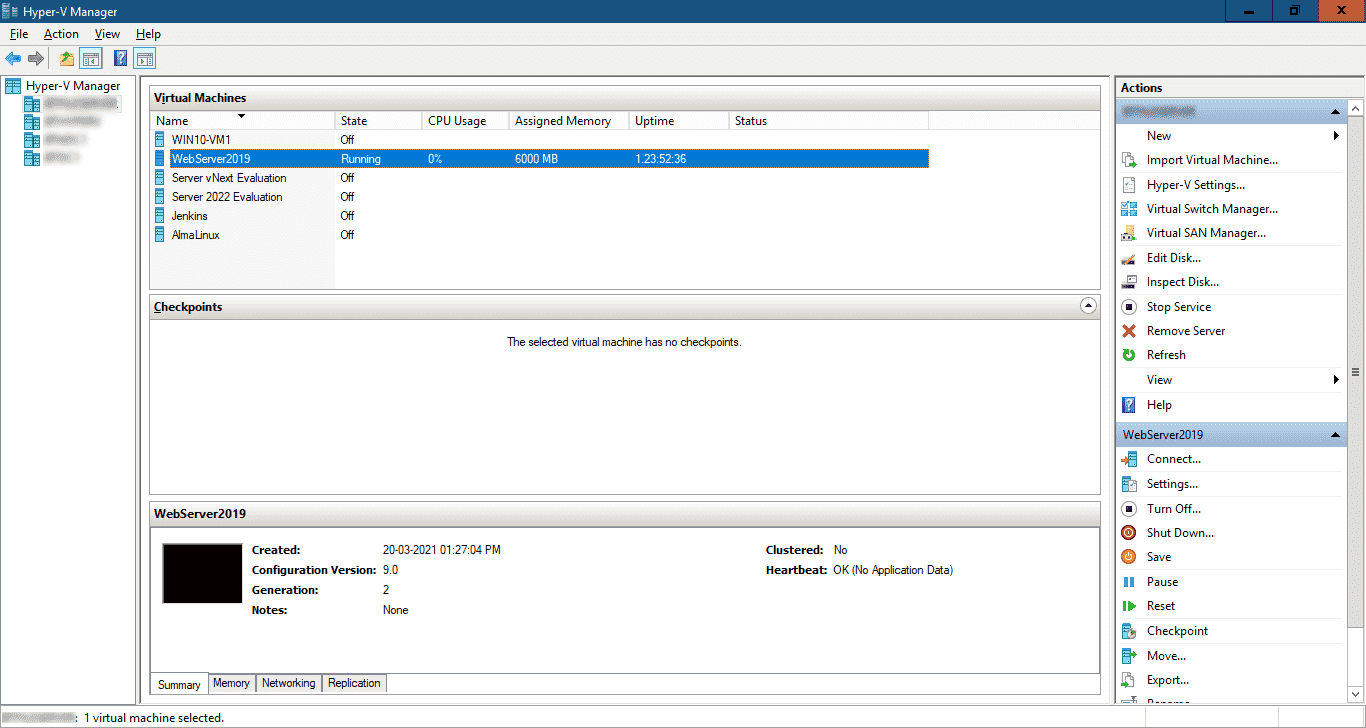Collapse the Checkpoints panel
1366x728 pixels.
pyautogui.click(x=1088, y=306)
